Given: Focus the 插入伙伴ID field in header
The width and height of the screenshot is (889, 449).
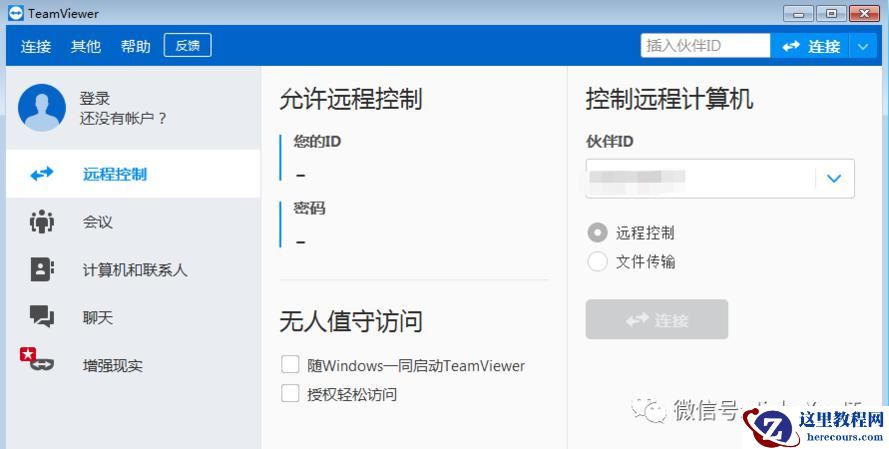Looking at the screenshot, I should pos(705,46).
